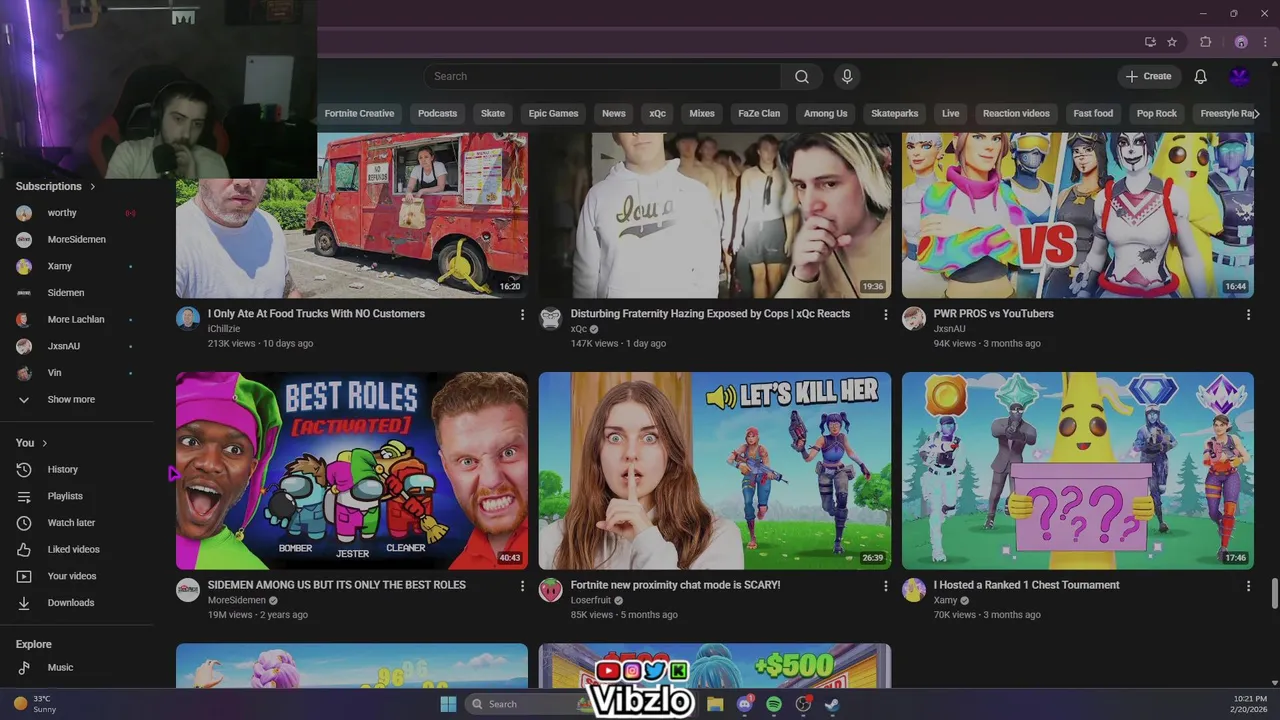This screenshot has width=1280, height=720.
Task: Select the Mixes filter chip
Action: point(702,113)
